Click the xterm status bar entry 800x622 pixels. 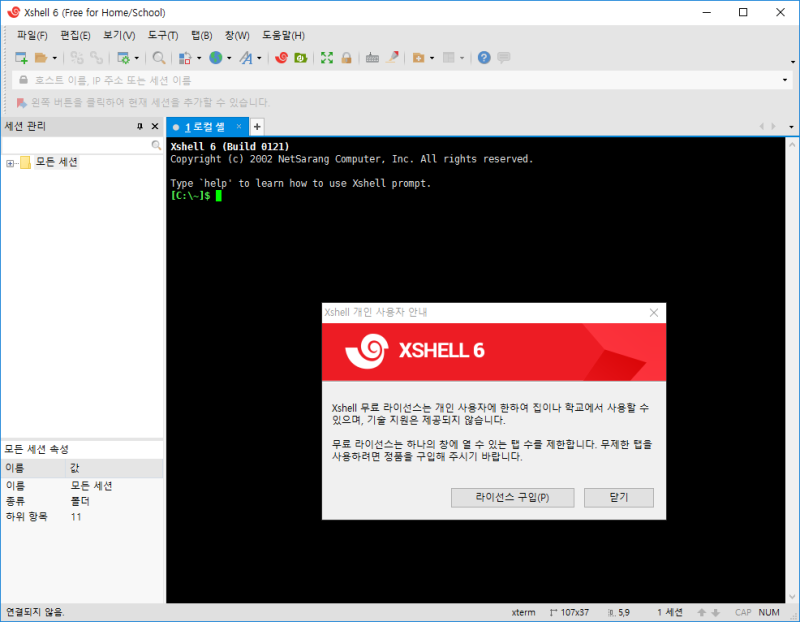pos(523,612)
